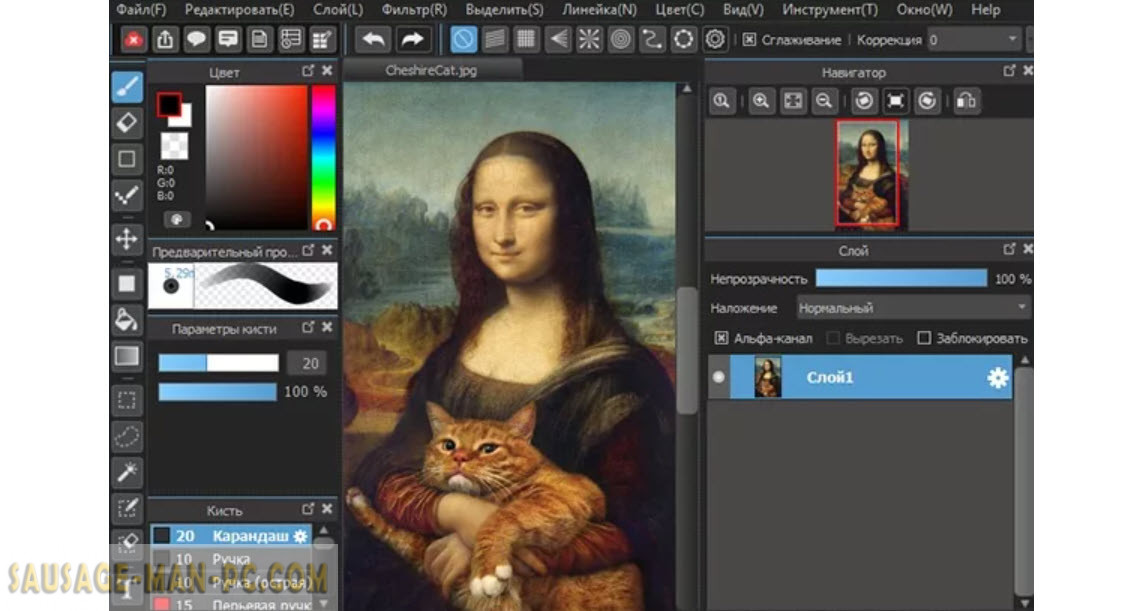The image size is (1129, 611).
Task: Open Выделить(S) menu
Action: click(504, 10)
